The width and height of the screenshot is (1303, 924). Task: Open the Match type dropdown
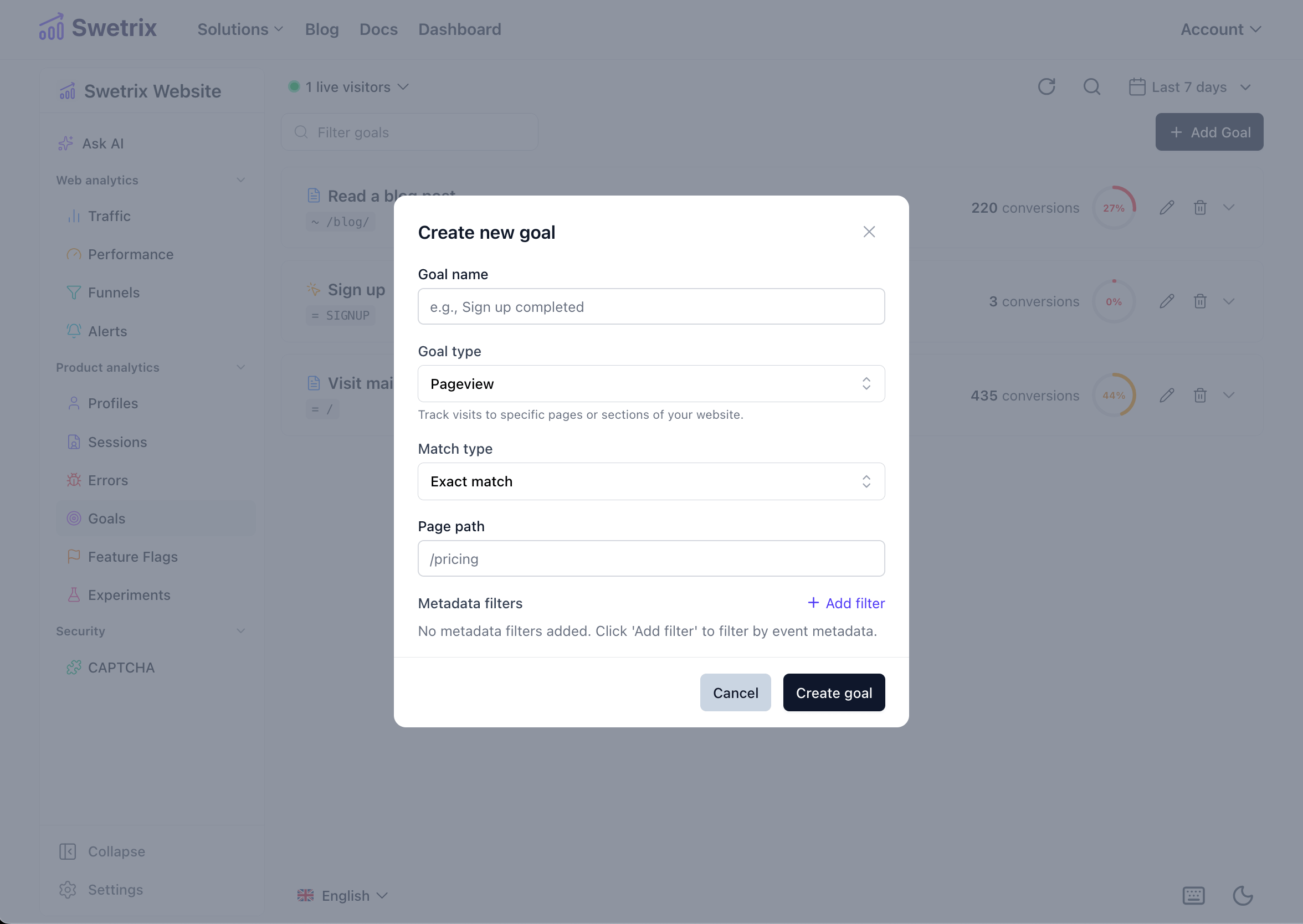(x=651, y=481)
